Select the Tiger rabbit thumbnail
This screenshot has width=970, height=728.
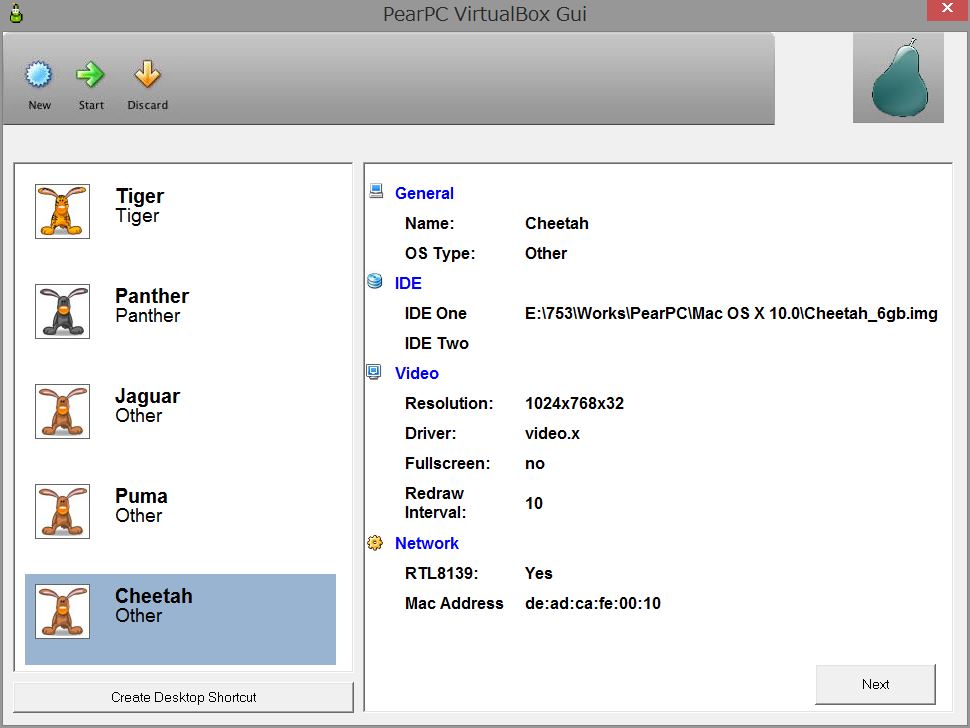pyautogui.click(x=62, y=211)
